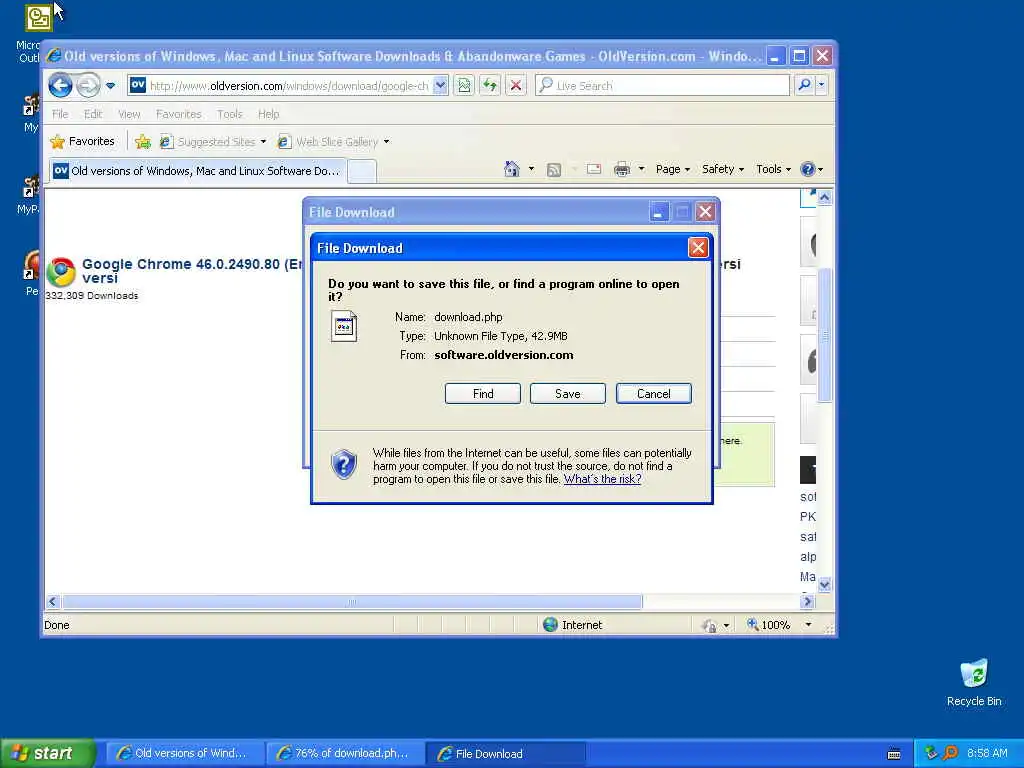
Task: Click the taskbar clock showing 8:58 AM
Action: click(x=987, y=753)
